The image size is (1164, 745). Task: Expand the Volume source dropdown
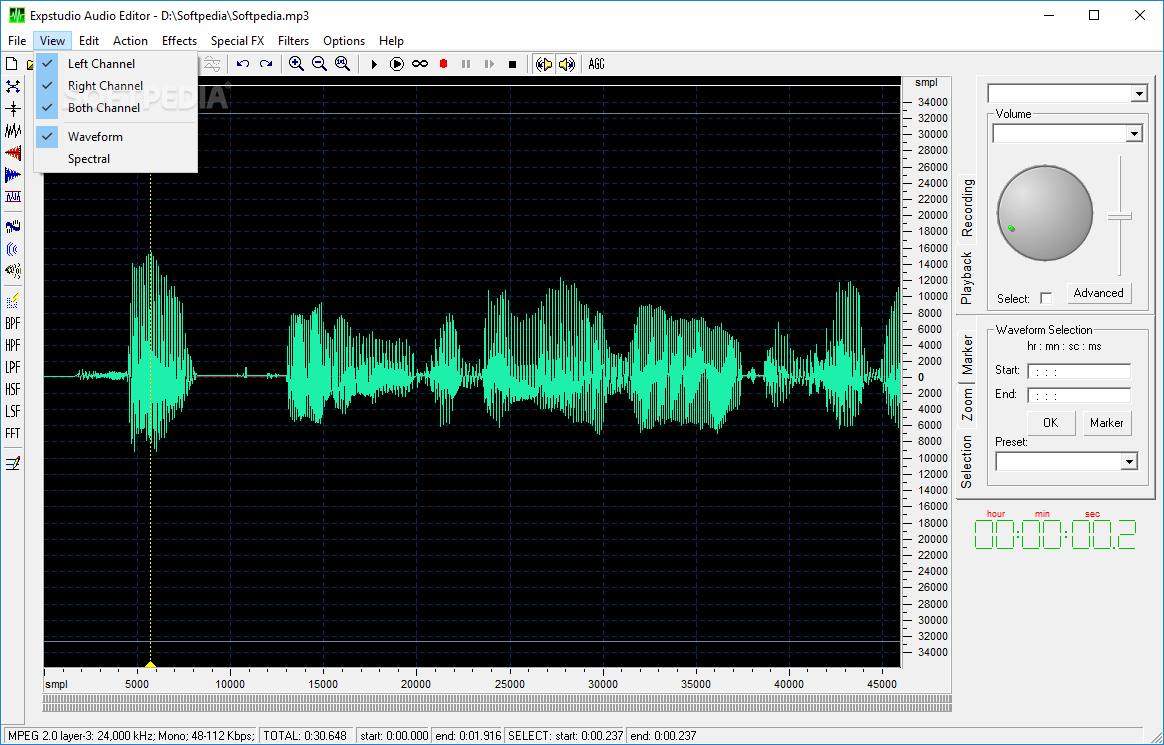click(1134, 134)
